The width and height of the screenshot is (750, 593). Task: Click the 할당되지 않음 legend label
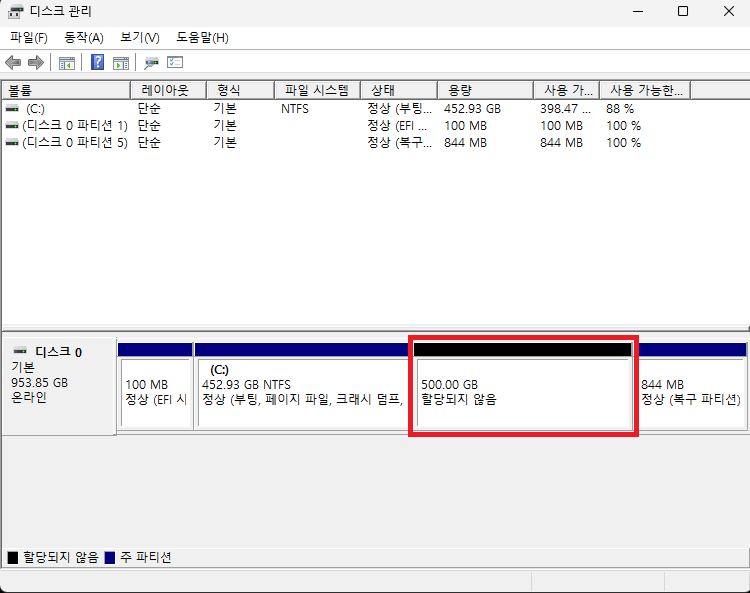(60, 557)
